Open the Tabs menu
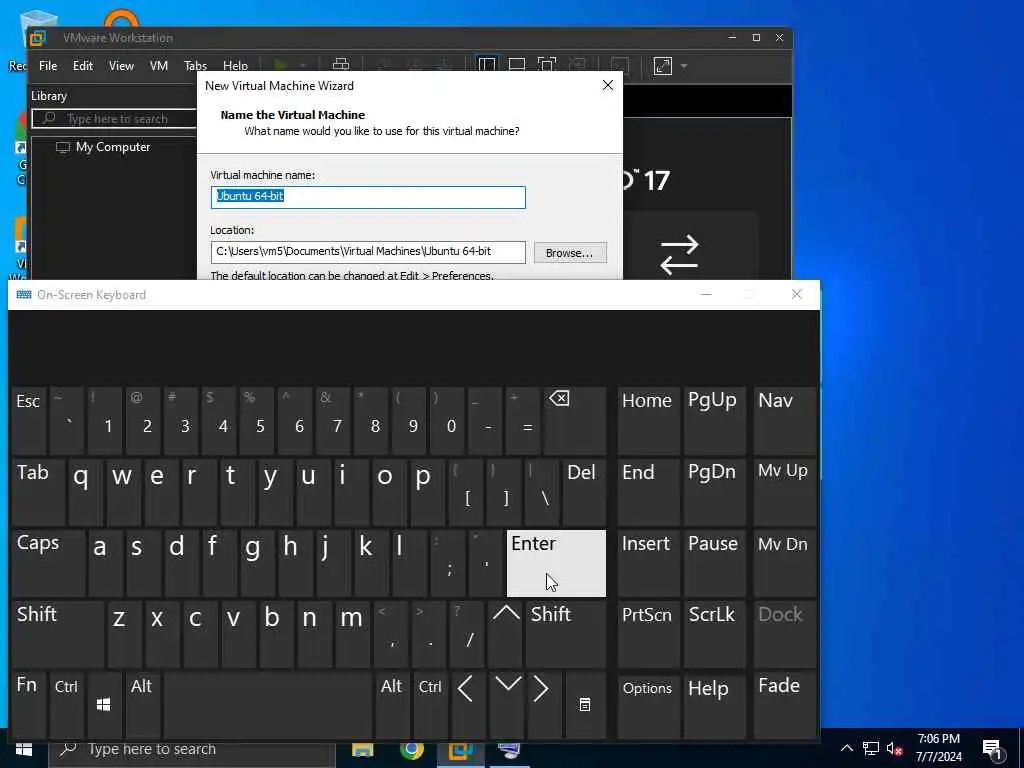The height and width of the screenshot is (768, 1024). (x=195, y=66)
